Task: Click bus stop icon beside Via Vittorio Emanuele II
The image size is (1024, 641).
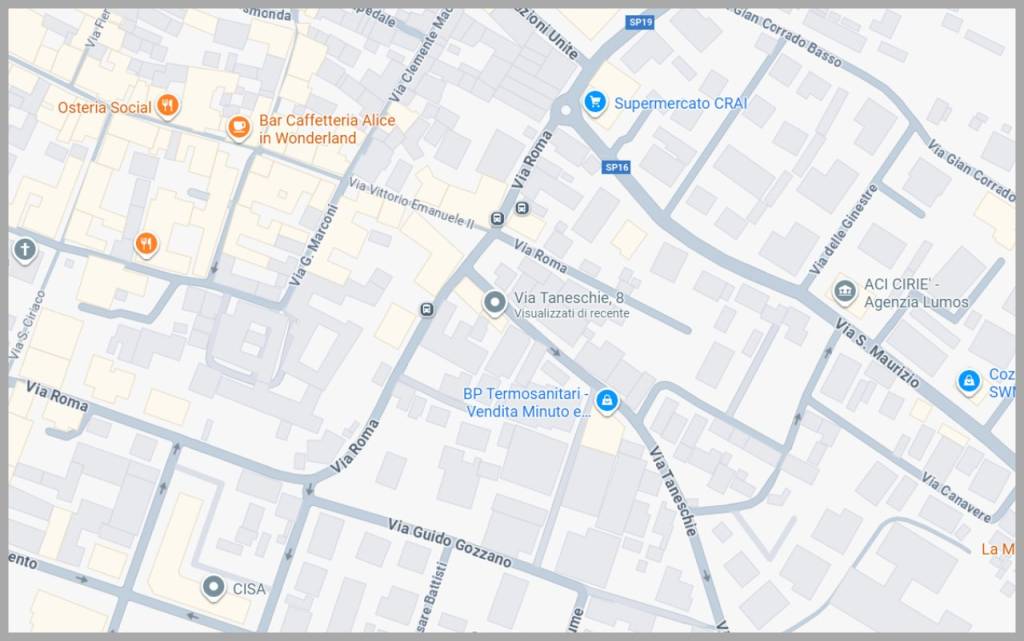Action: point(497,219)
